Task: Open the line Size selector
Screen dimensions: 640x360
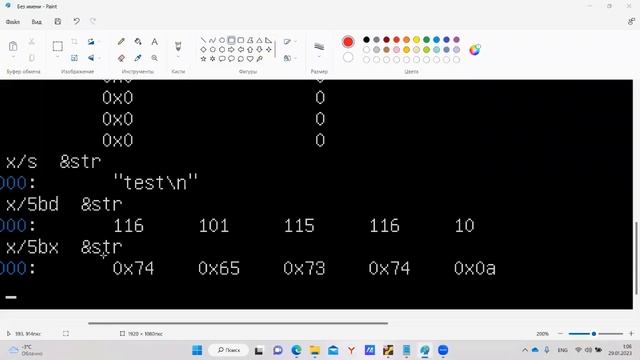Action: pyautogui.click(x=319, y=49)
